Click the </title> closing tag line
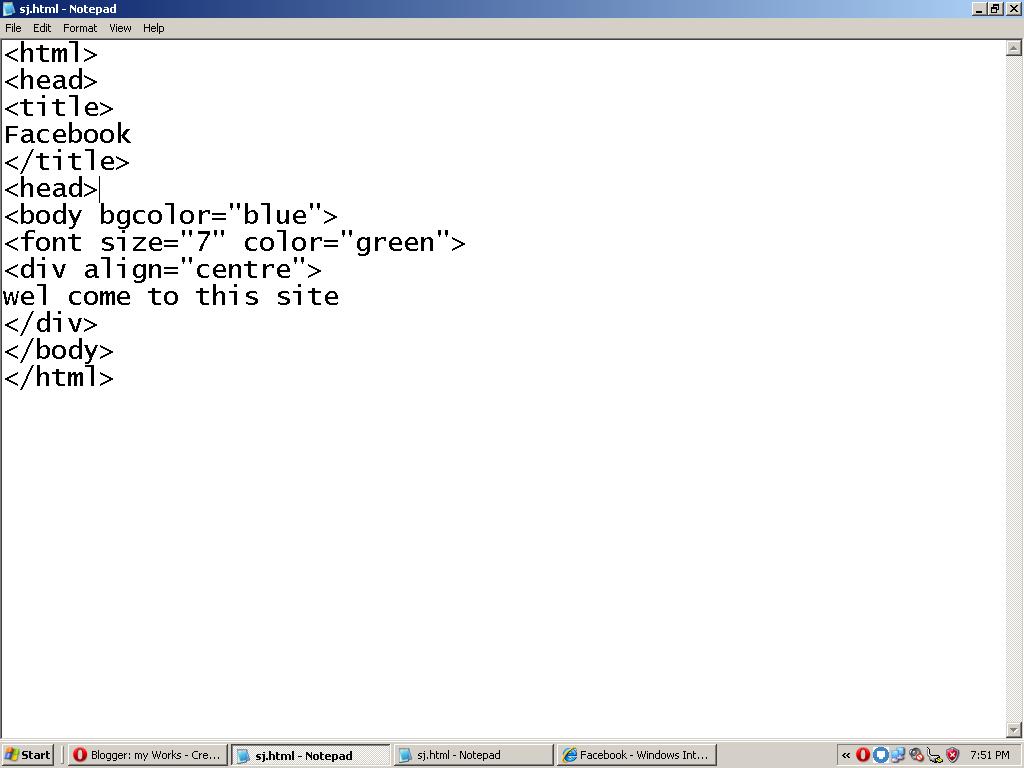The image size is (1024, 768). click(x=67, y=161)
